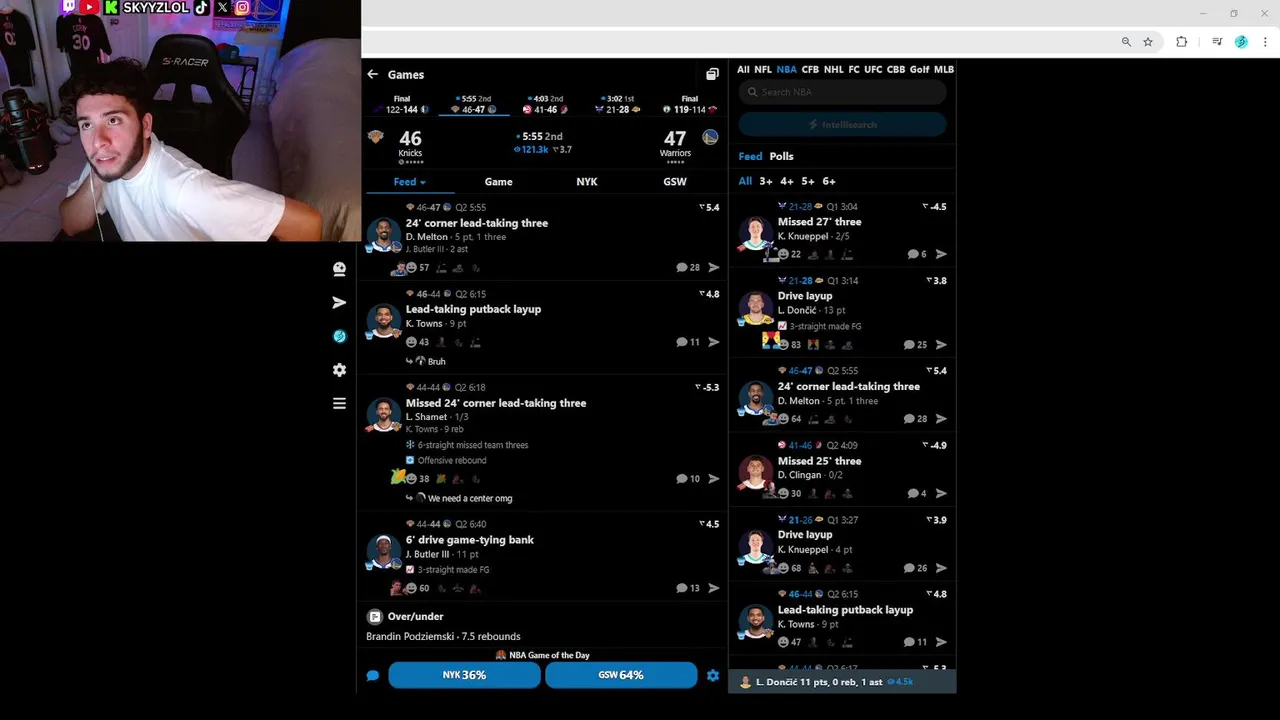The width and height of the screenshot is (1280, 720).
Task: Vote GSW 64% in Game of the Day
Action: pyautogui.click(x=621, y=675)
